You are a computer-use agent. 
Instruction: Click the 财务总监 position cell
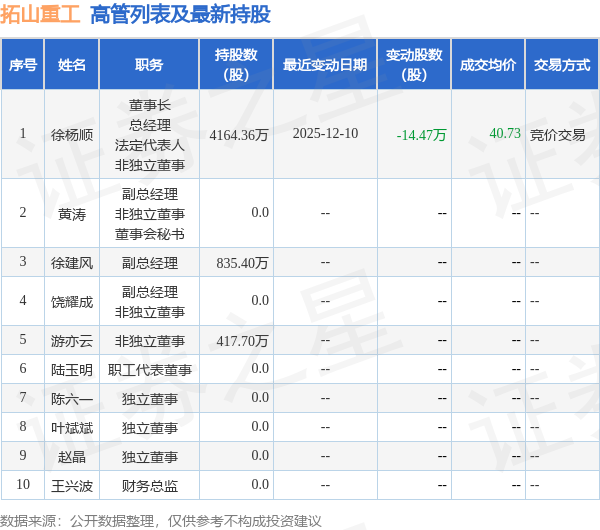pos(149,486)
